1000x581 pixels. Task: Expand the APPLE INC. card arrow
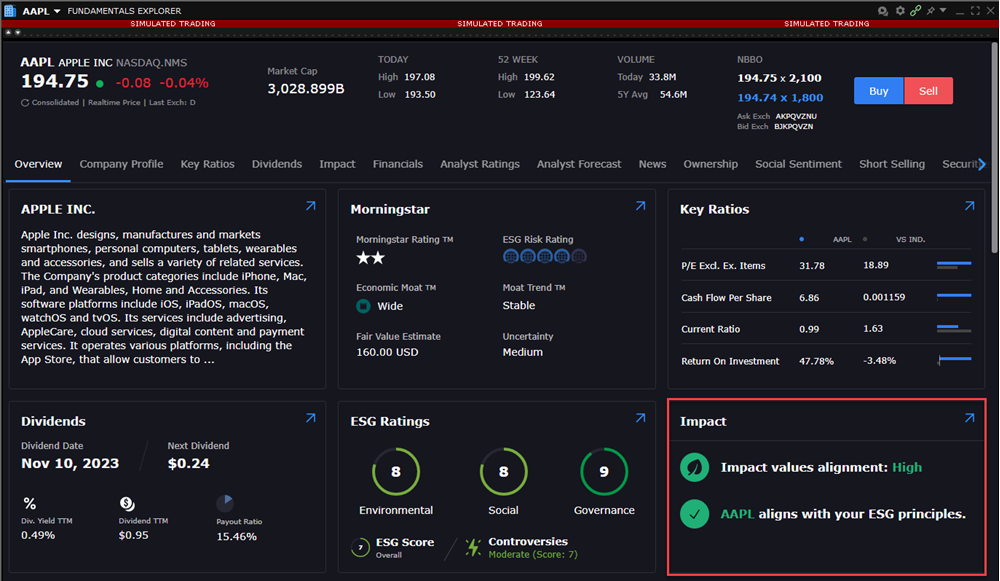point(311,206)
